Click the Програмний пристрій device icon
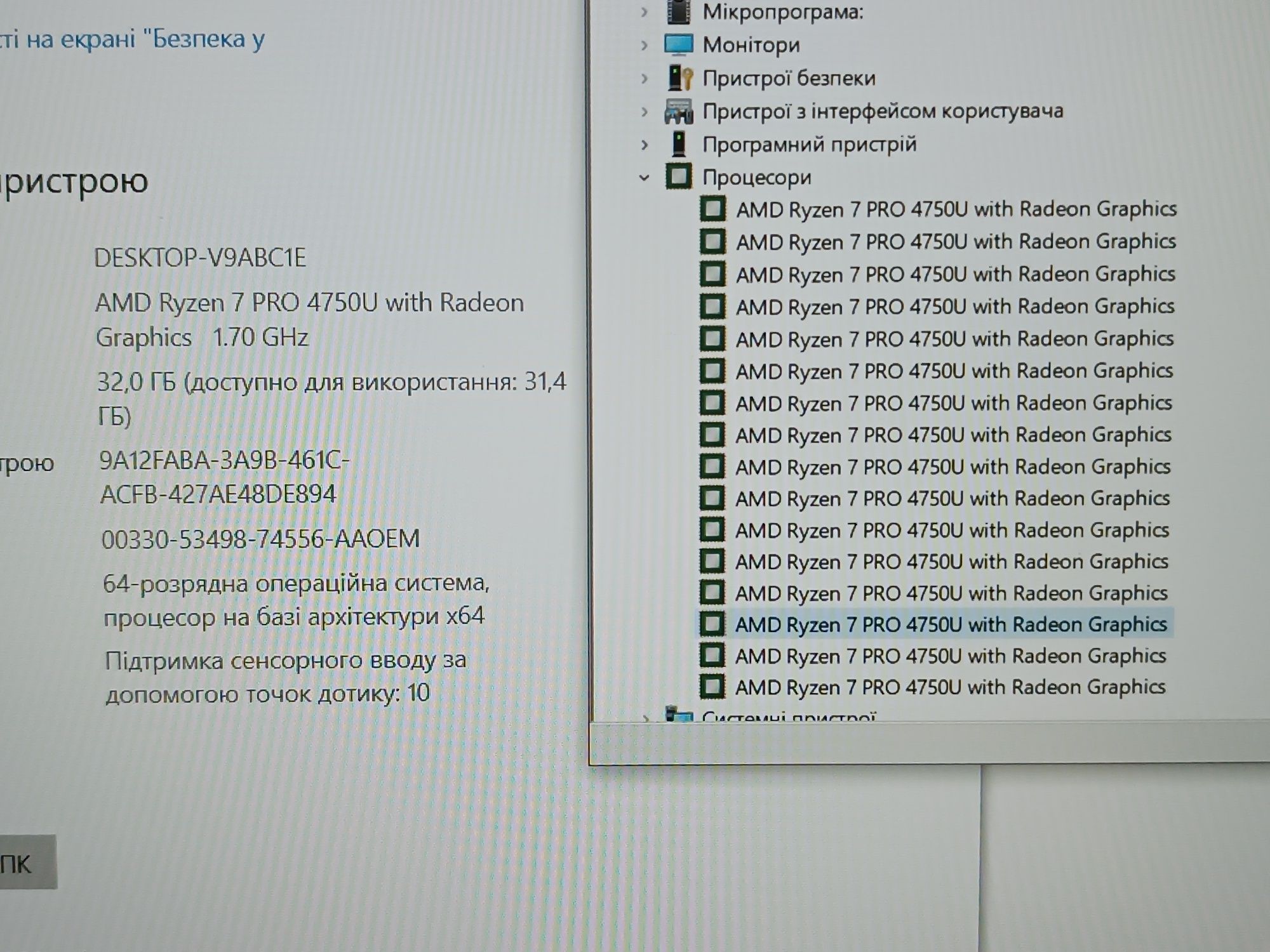1270x952 pixels. (x=679, y=144)
